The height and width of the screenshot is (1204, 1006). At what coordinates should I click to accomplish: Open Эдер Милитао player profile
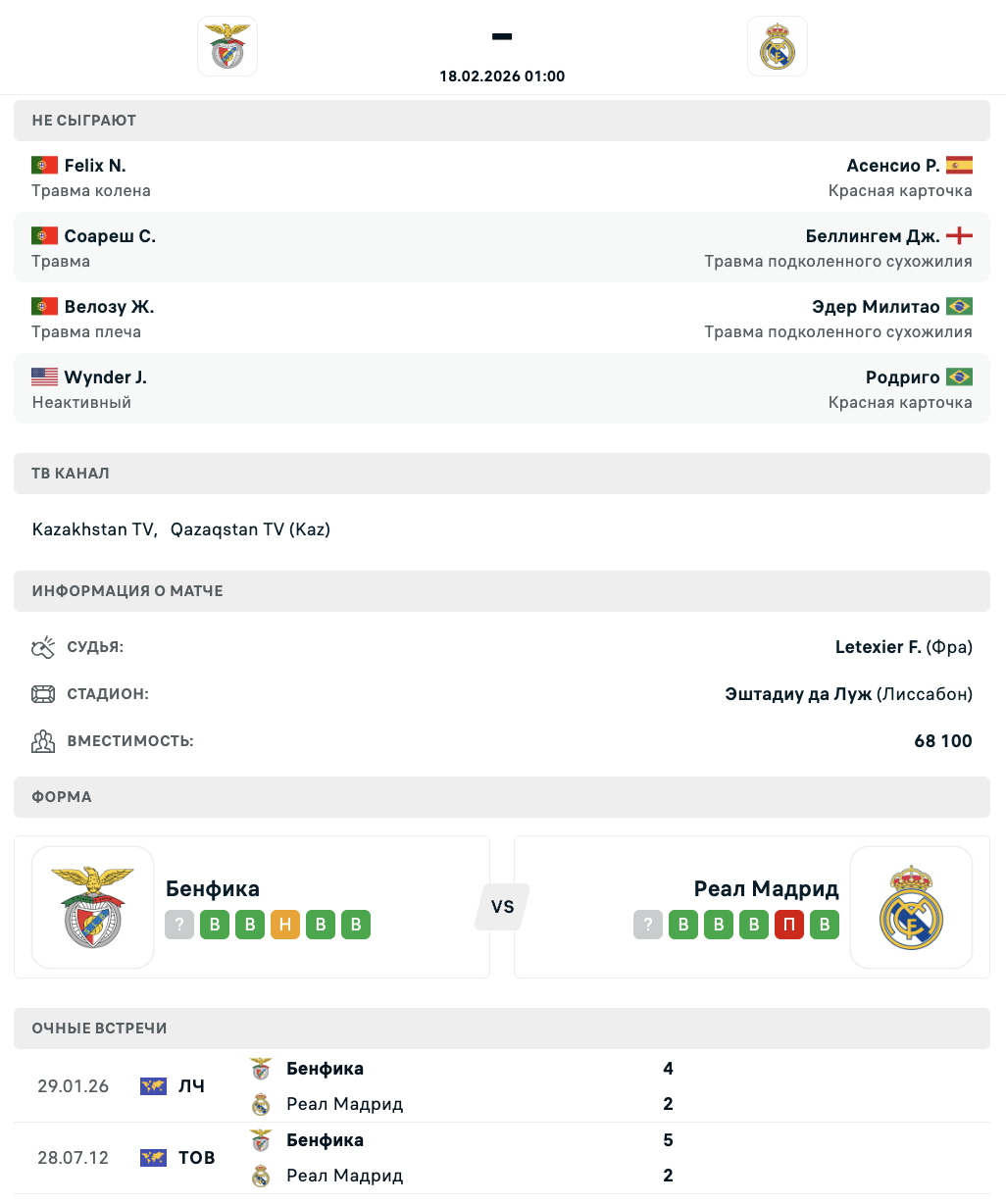876,307
